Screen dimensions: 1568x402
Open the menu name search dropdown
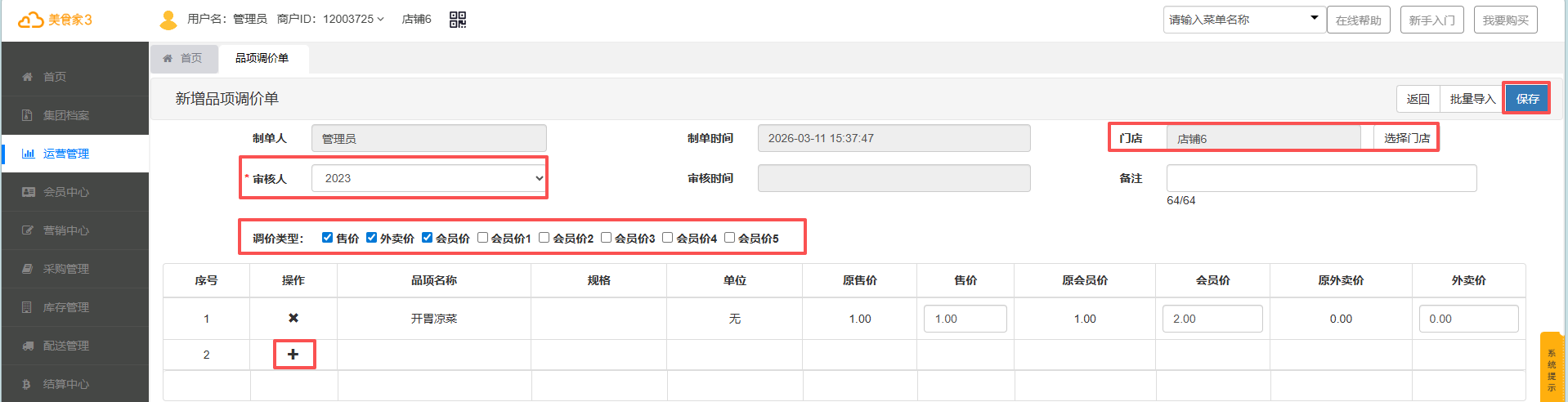[1243, 20]
